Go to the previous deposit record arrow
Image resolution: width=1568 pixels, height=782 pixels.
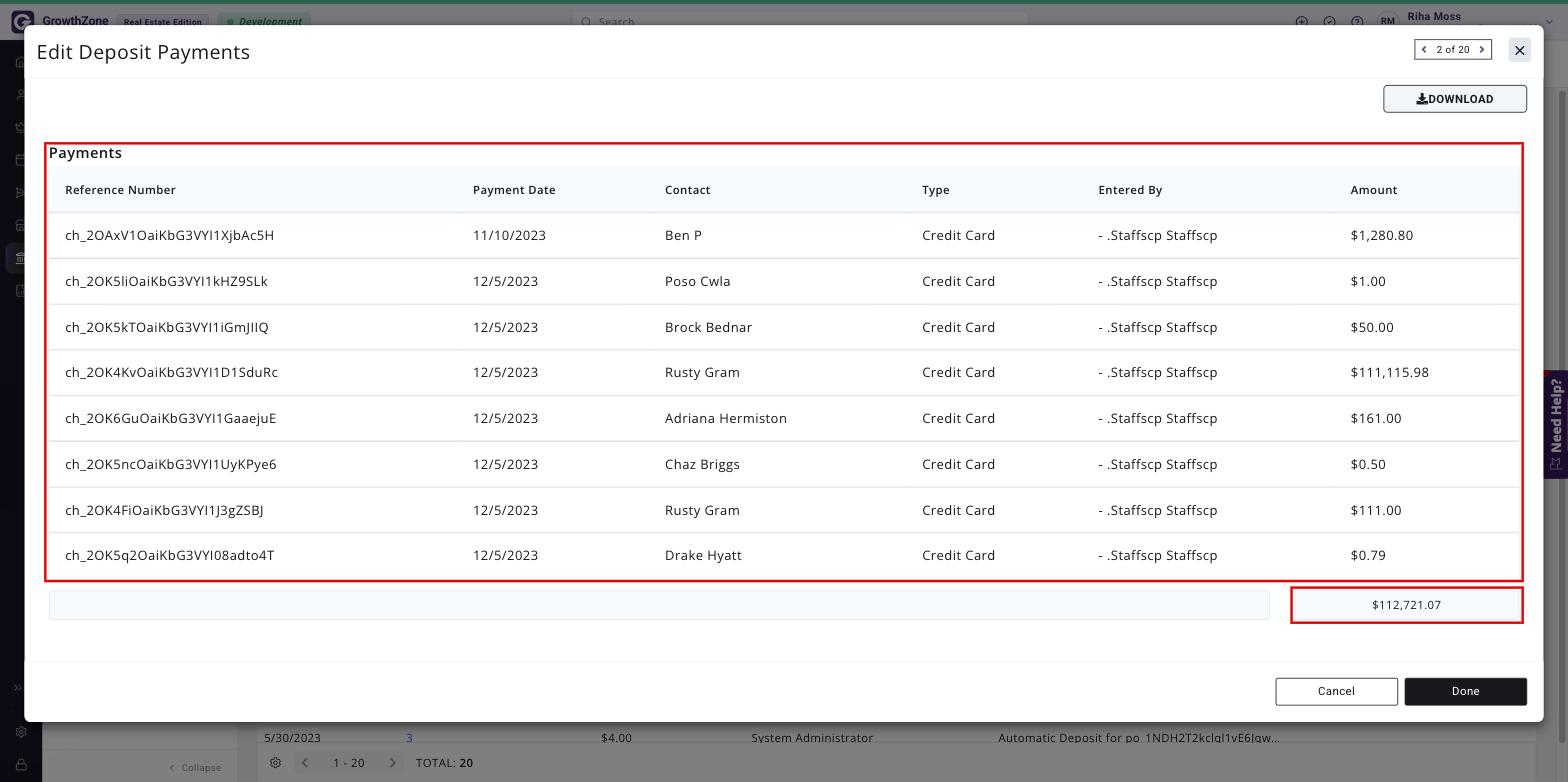tap(1424, 50)
